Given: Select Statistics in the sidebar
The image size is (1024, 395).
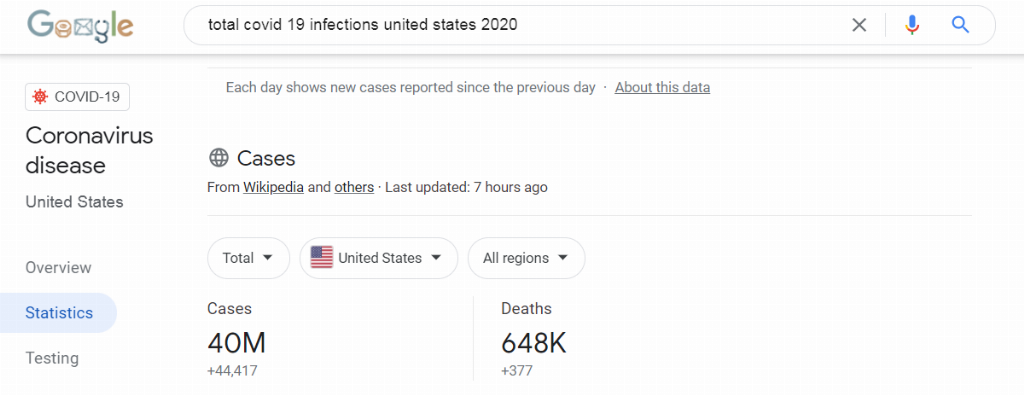Looking at the screenshot, I should pos(59,313).
